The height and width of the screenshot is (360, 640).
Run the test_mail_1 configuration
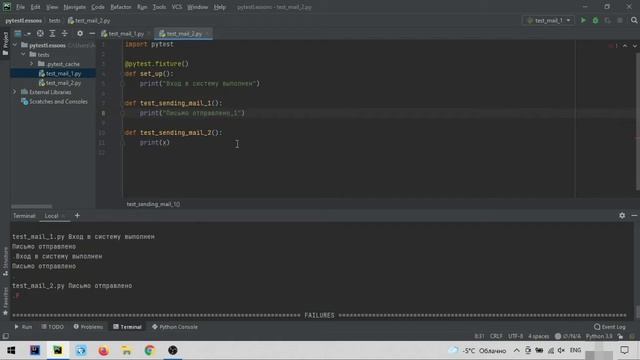pos(583,20)
